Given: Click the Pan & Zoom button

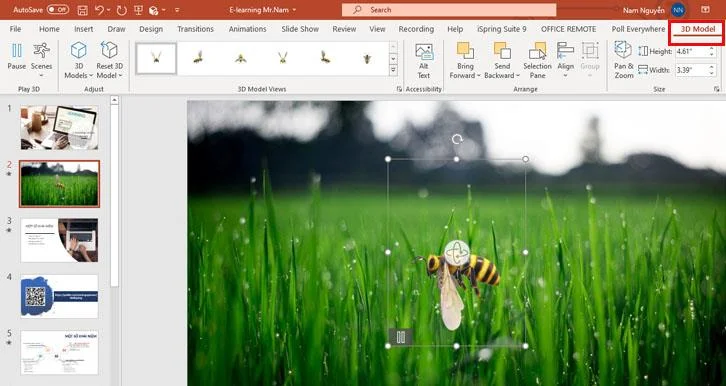Looking at the screenshot, I should pyautogui.click(x=624, y=60).
